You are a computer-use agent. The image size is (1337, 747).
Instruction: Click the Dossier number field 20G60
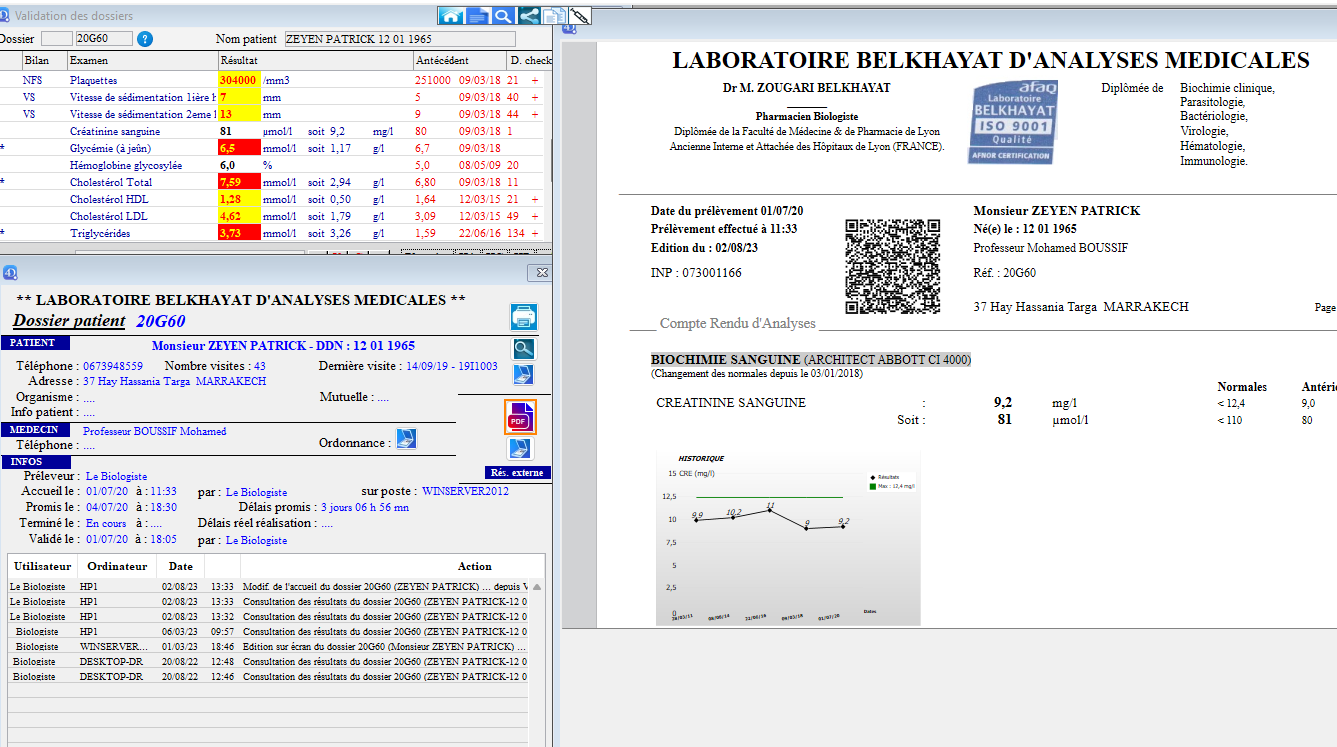pyautogui.click(x=104, y=39)
